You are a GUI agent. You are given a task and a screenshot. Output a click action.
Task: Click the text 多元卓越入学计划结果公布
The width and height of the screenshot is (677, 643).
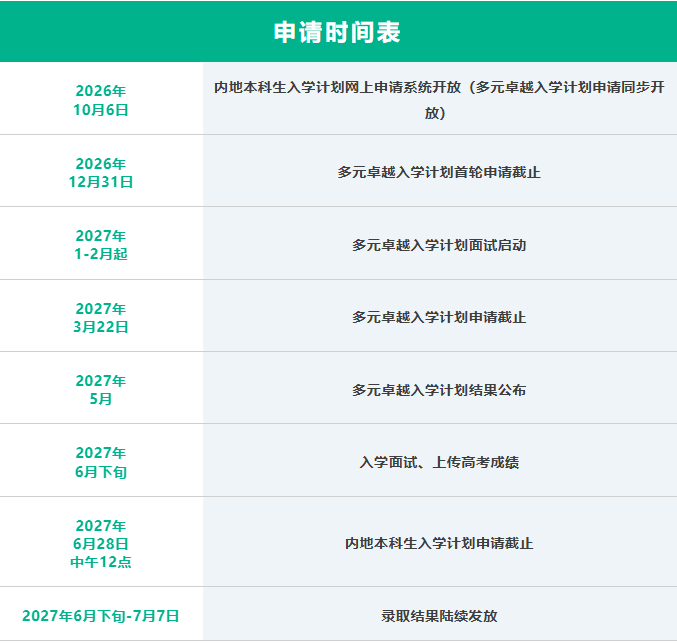click(439, 390)
